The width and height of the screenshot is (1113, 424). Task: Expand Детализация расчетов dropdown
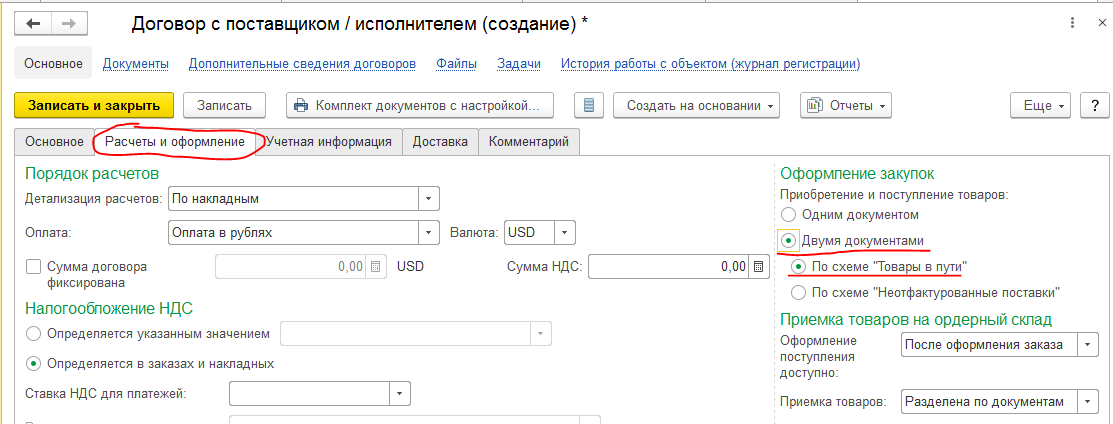428,198
